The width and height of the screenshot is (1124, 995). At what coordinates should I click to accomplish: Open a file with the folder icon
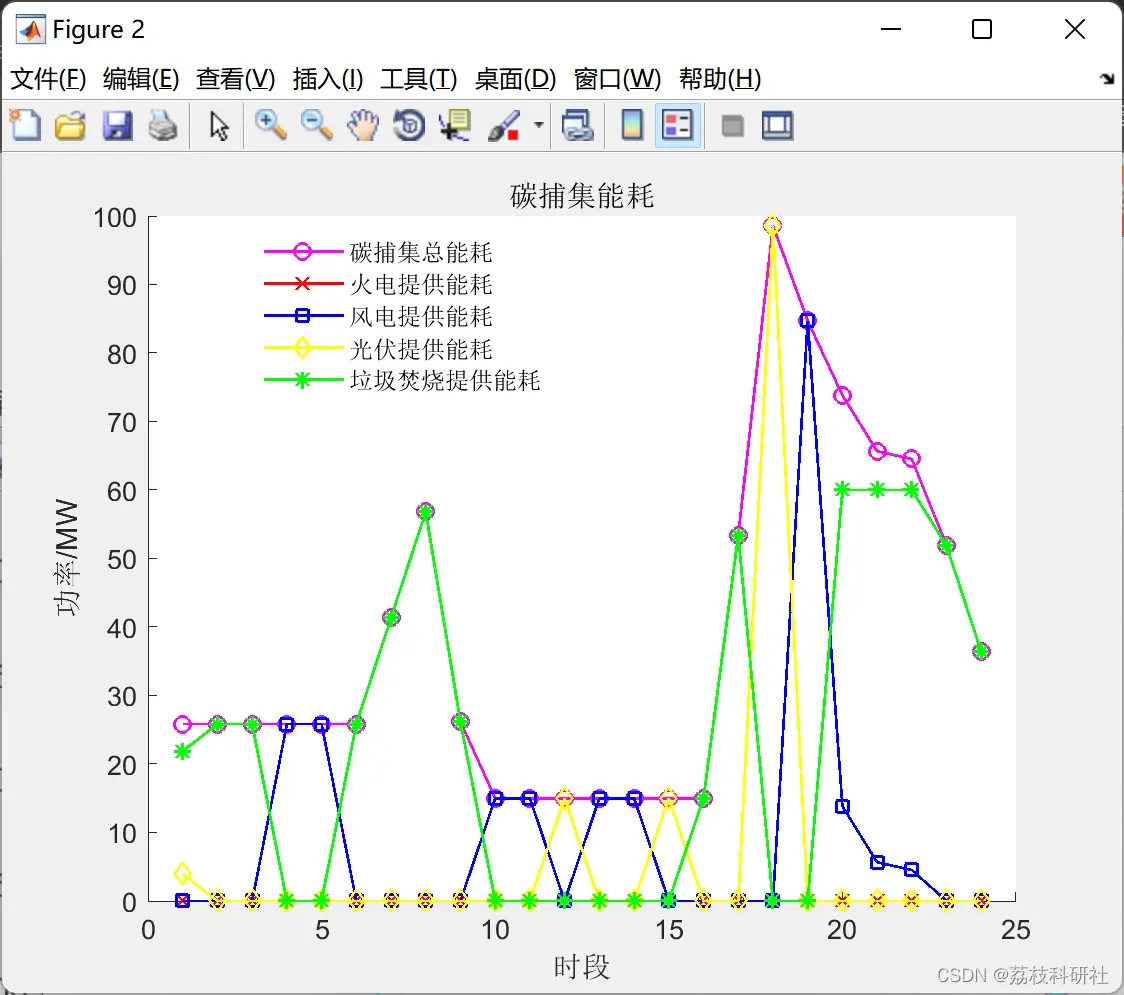click(70, 125)
